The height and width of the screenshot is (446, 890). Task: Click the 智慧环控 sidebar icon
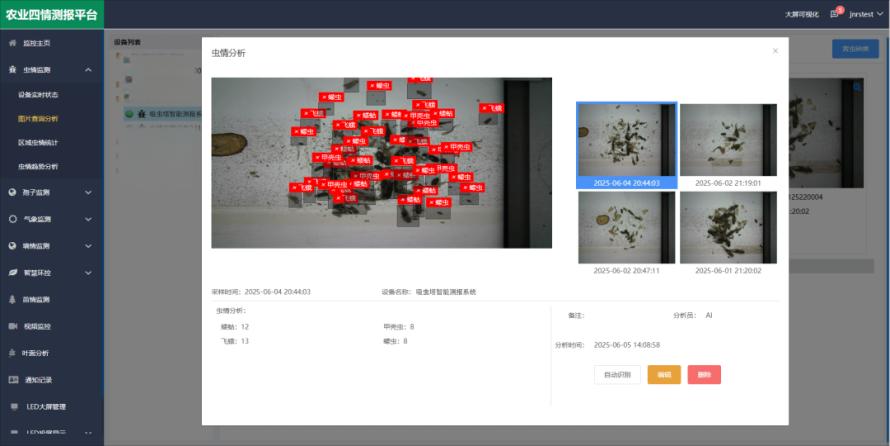tap(12, 272)
